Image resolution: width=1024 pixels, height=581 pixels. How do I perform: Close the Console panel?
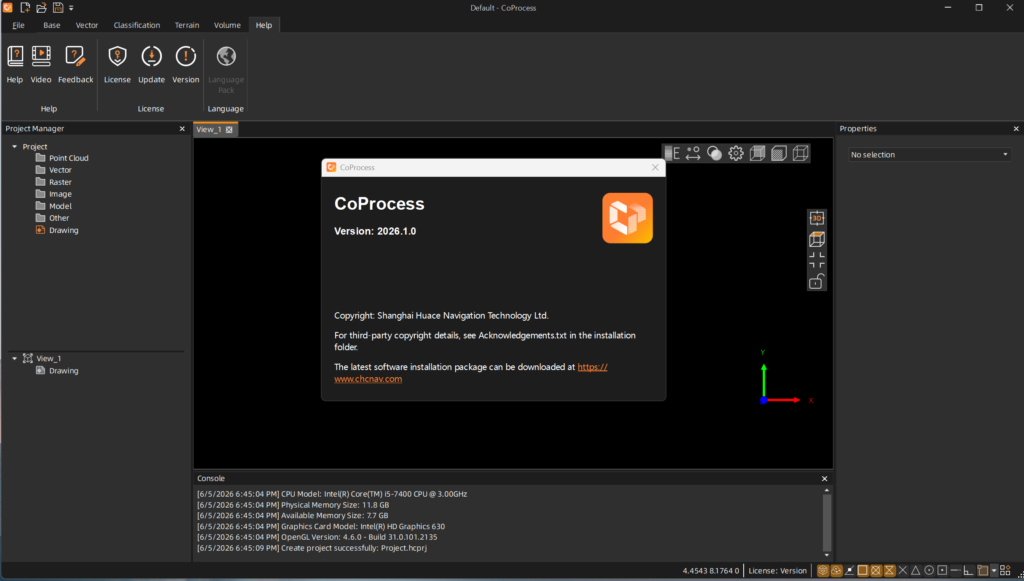[824, 479]
